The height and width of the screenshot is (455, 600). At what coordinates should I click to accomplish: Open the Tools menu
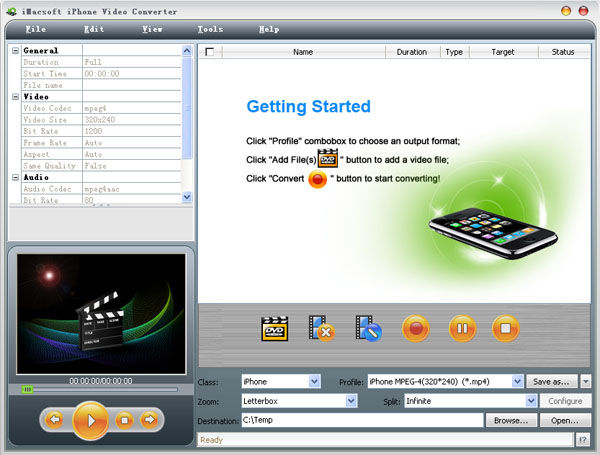point(210,29)
